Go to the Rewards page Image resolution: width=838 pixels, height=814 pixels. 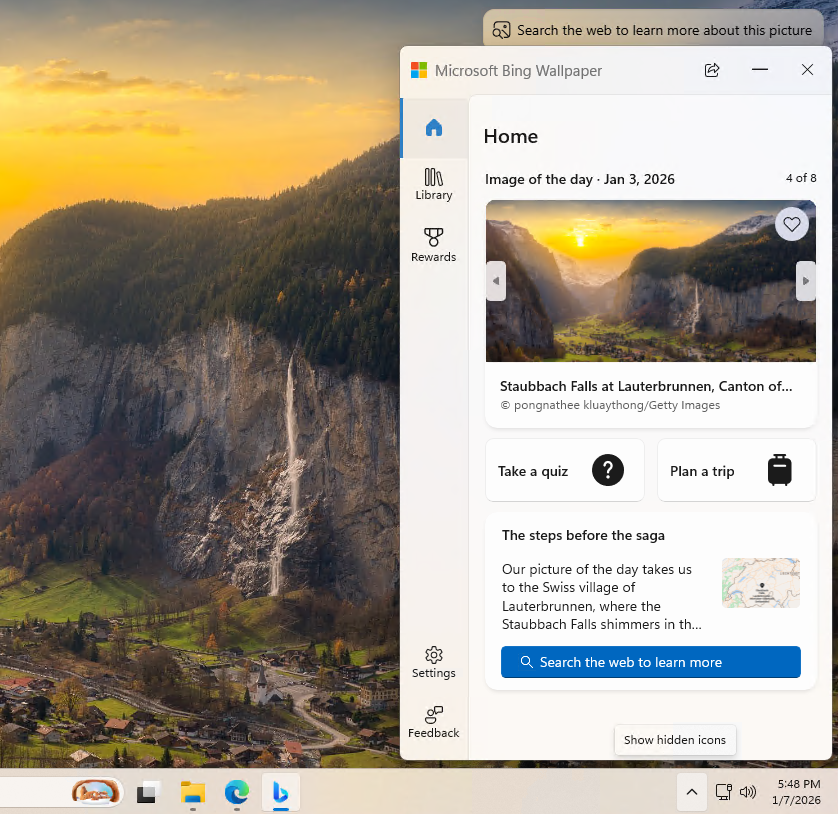433,245
